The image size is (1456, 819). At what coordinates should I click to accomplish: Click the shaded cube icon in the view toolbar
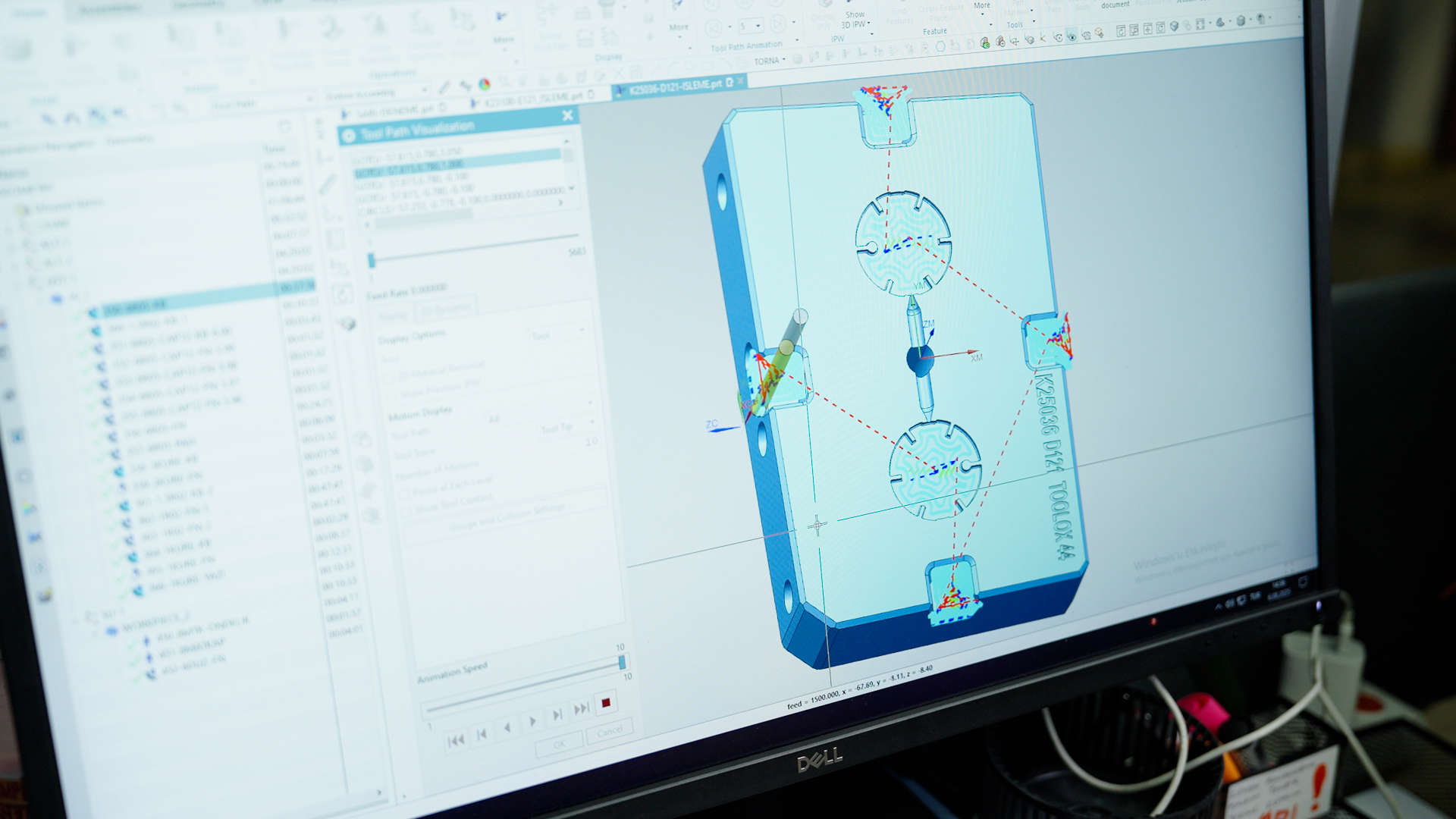tap(1174, 27)
